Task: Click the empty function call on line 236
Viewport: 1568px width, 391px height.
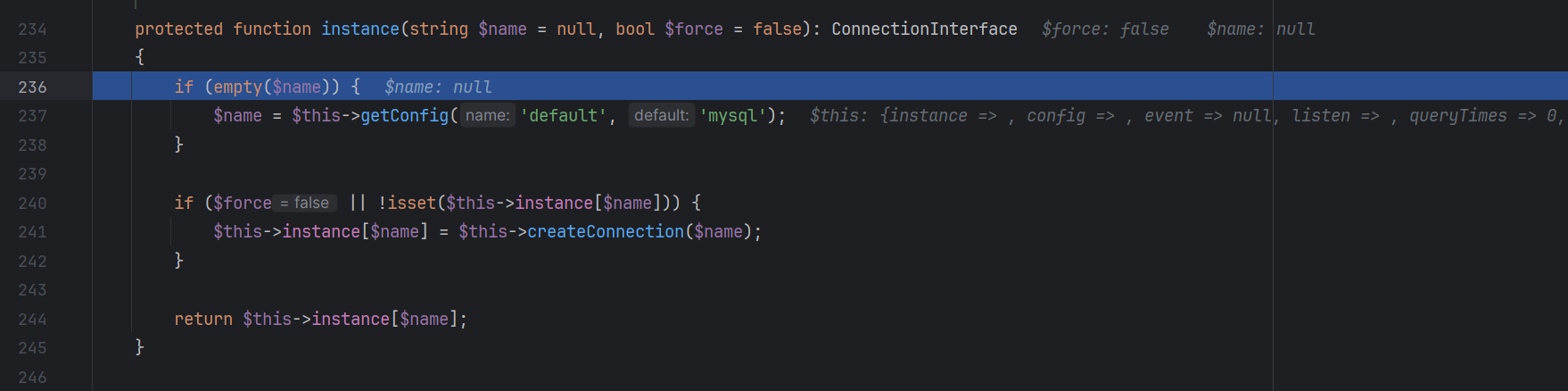Action: [x=237, y=87]
